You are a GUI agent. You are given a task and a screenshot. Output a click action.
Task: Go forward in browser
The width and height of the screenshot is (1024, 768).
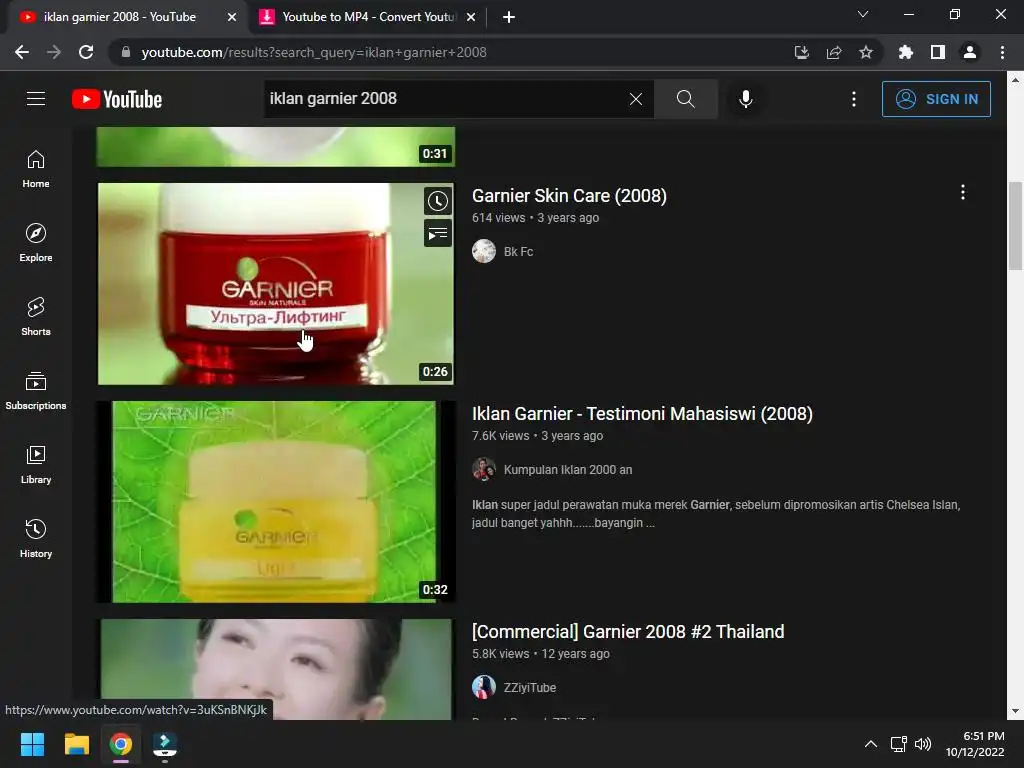[54, 52]
